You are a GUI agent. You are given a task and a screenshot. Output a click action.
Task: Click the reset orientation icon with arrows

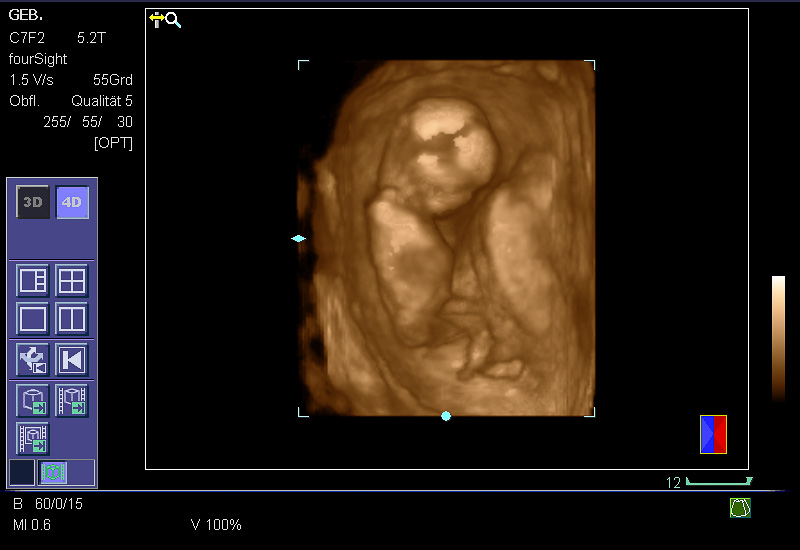(33, 360)
